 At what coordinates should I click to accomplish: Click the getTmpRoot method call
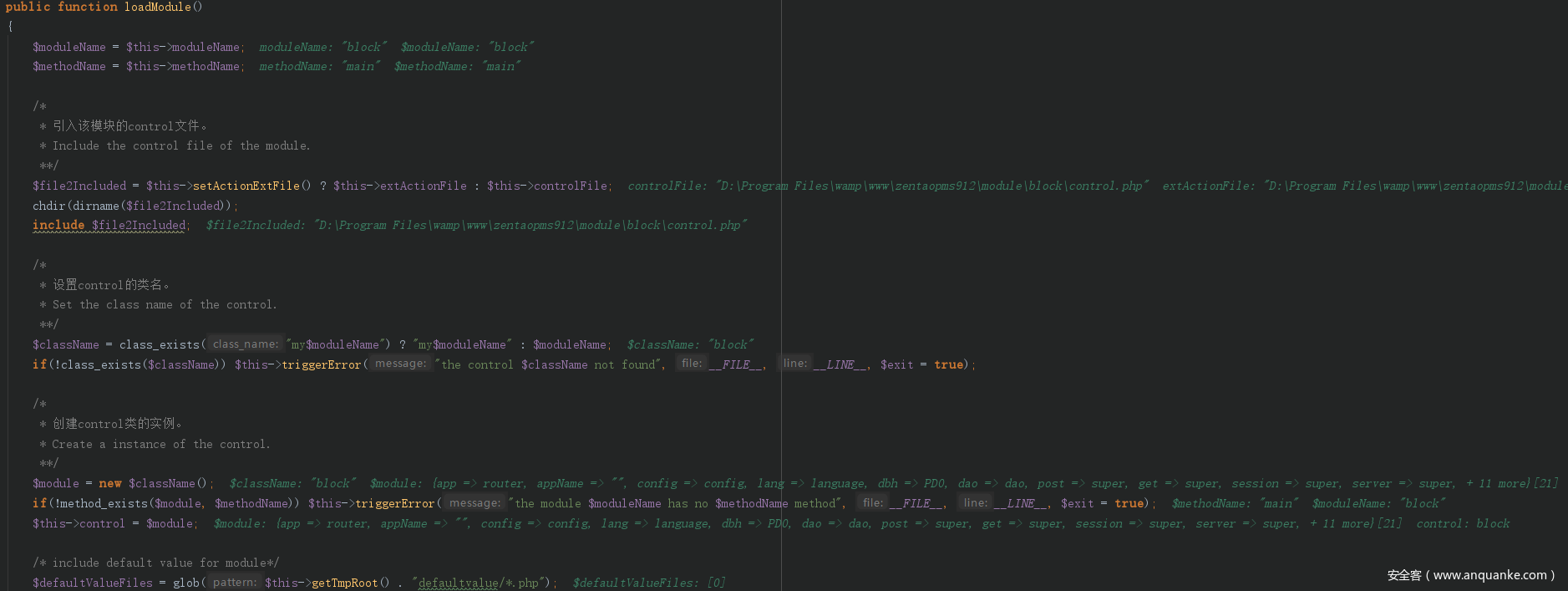344,583
